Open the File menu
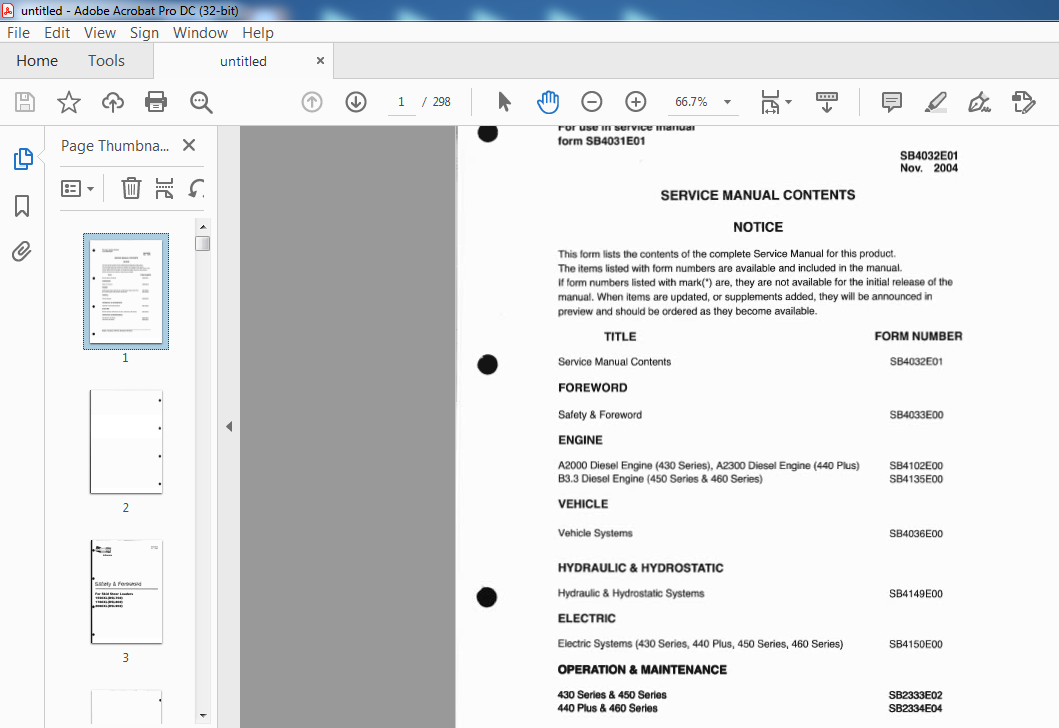This screenshot has height=728, width=1059. click(18, 32)
